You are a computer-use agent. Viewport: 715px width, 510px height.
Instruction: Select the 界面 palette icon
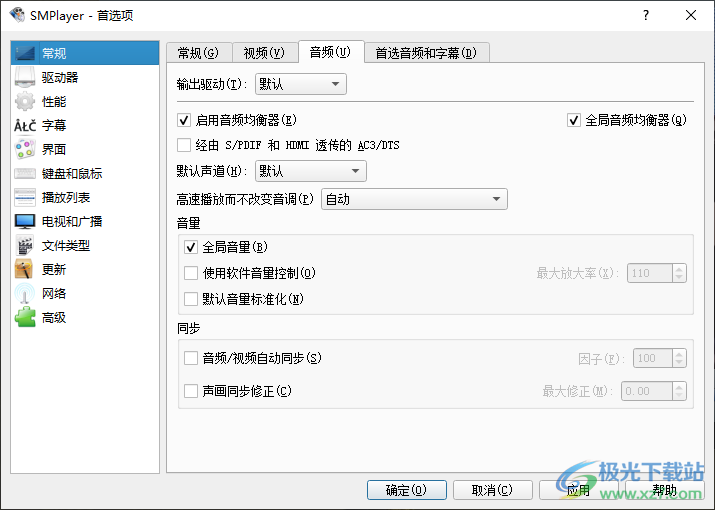tap(25, 149)
